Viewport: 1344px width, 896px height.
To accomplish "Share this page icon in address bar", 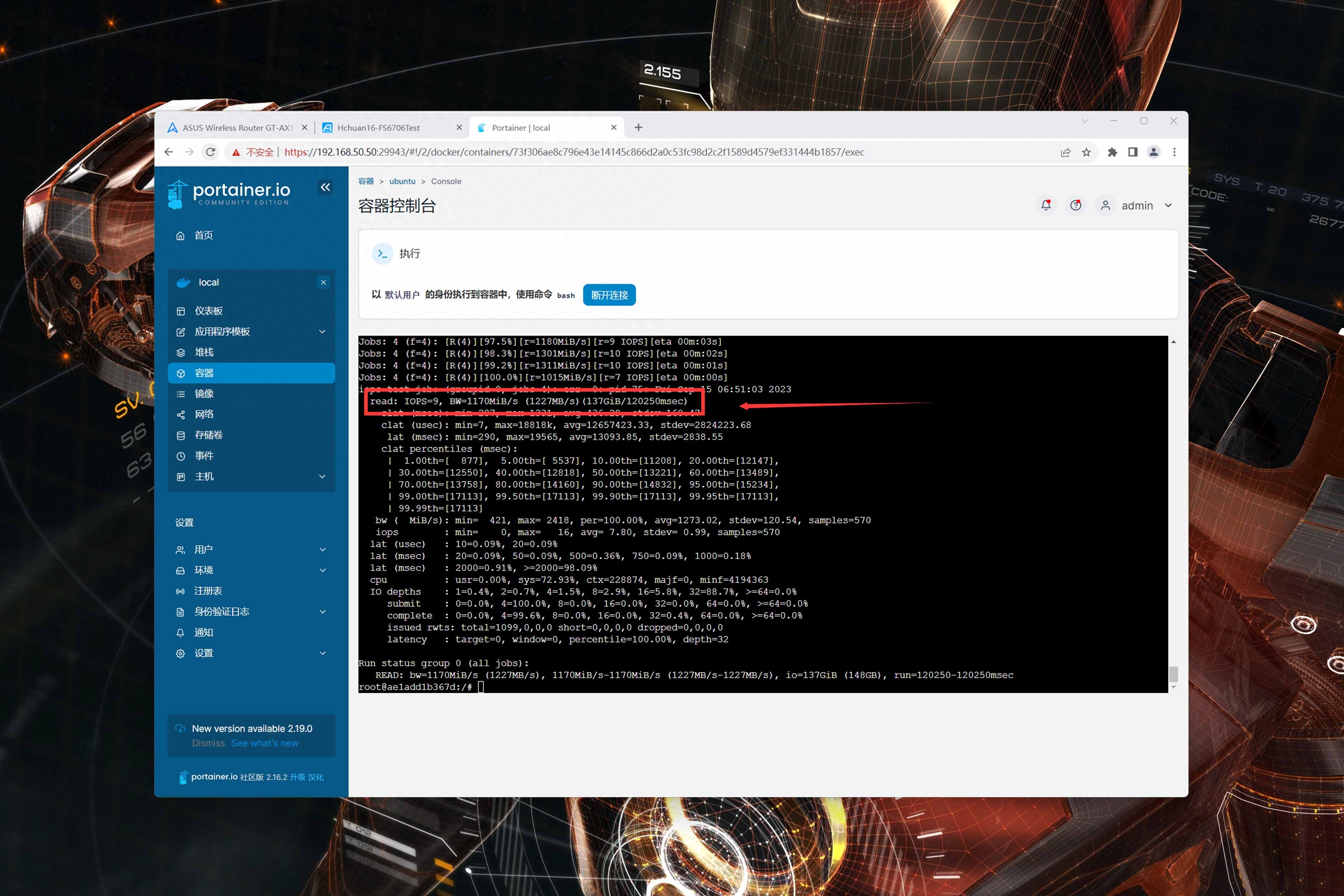I will click(x=1065, y=152).
